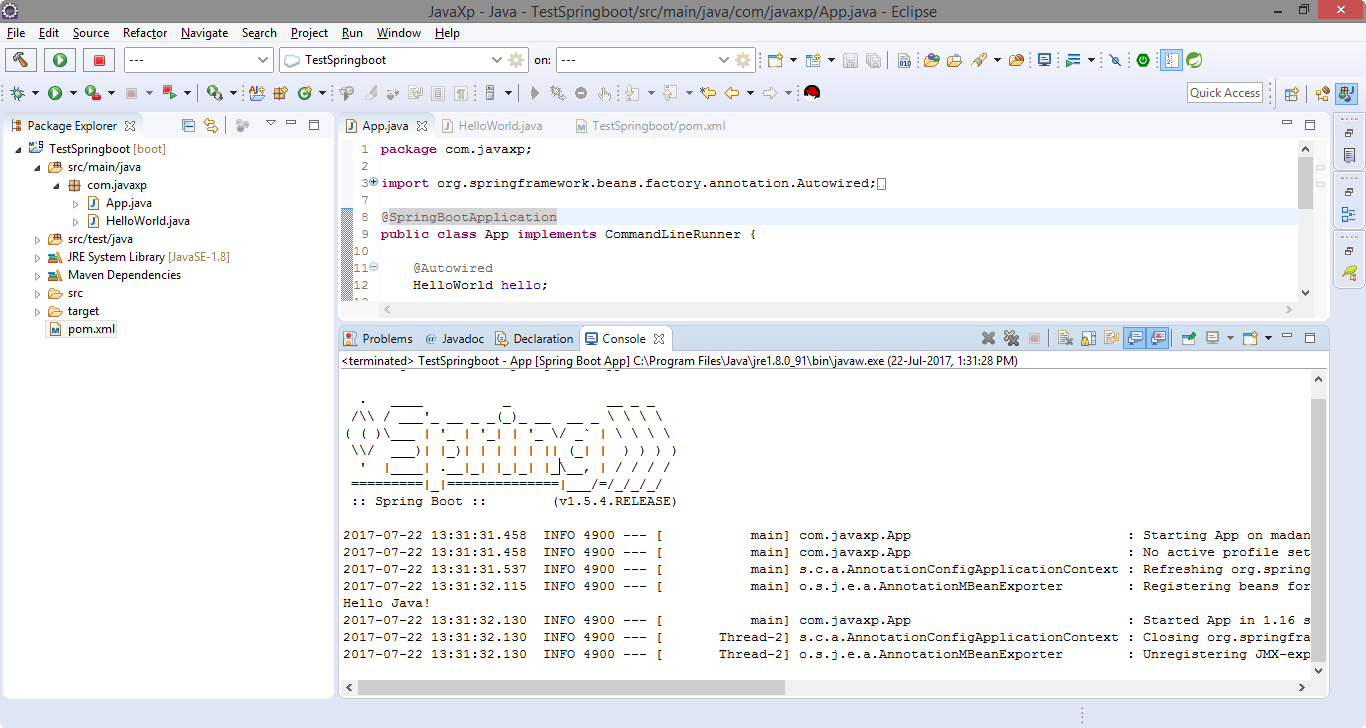This screenshot has height=728, width=1366.
Task: Enable Scroll Lock in the Console
Action: click(x=1088, y=337)
